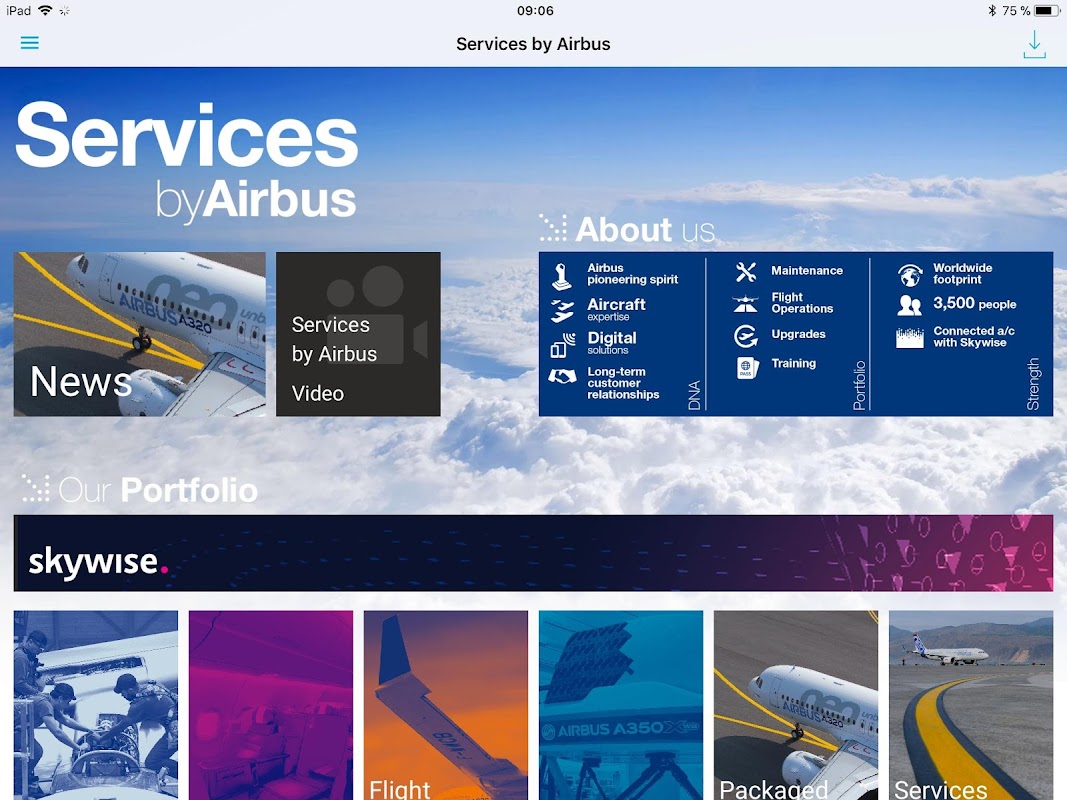Viewport: 1067px width, 800px height.
Task: Click the 3,500 people icon
Action: point(909,305)
